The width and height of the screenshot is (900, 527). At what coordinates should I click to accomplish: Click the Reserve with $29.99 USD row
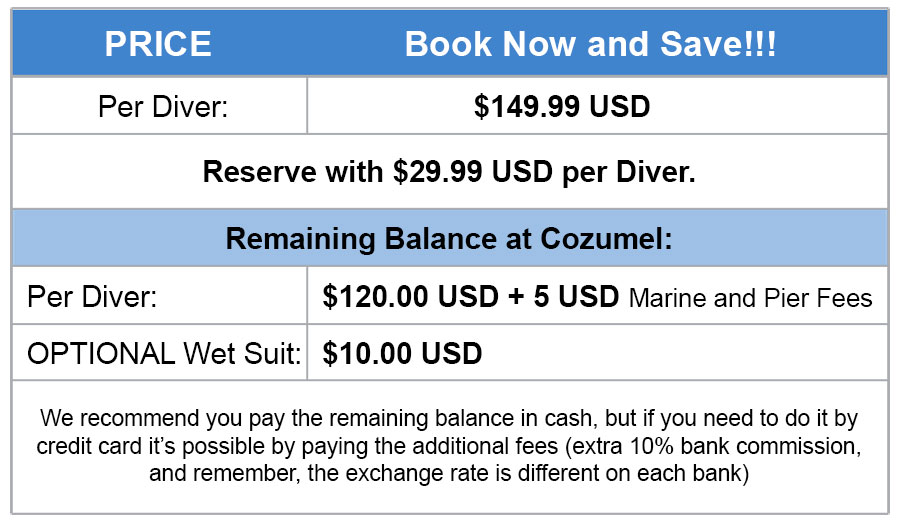click(x=449, y=171)
